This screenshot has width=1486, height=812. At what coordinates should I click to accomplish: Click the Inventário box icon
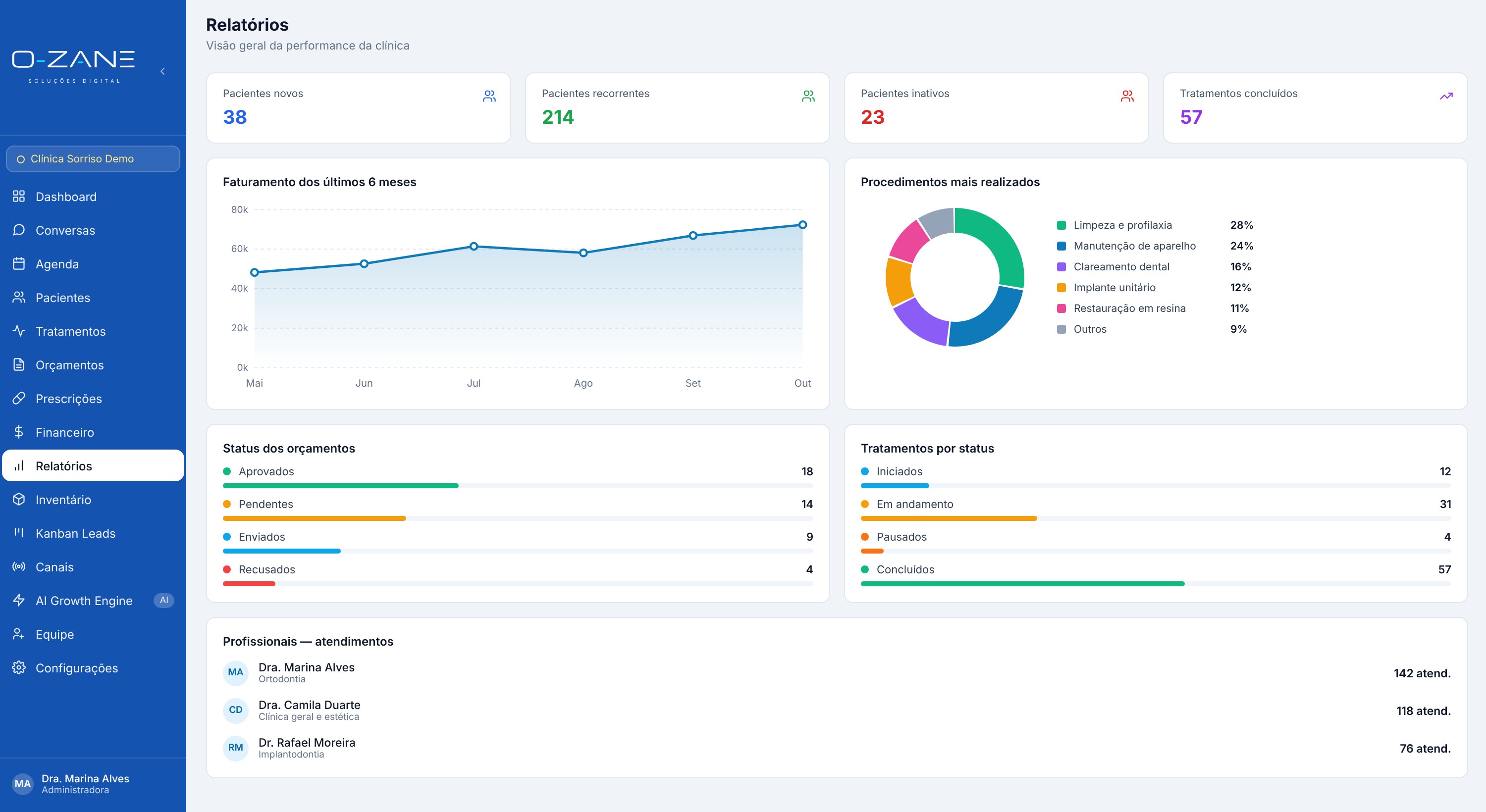pos(19,500)
